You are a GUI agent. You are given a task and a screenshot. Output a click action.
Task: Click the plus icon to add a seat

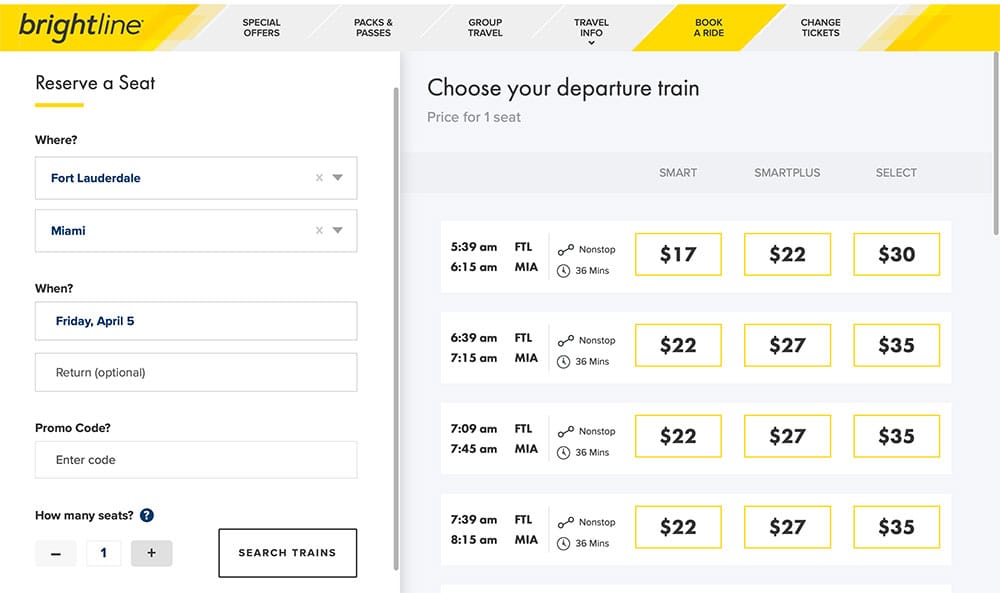151,552
